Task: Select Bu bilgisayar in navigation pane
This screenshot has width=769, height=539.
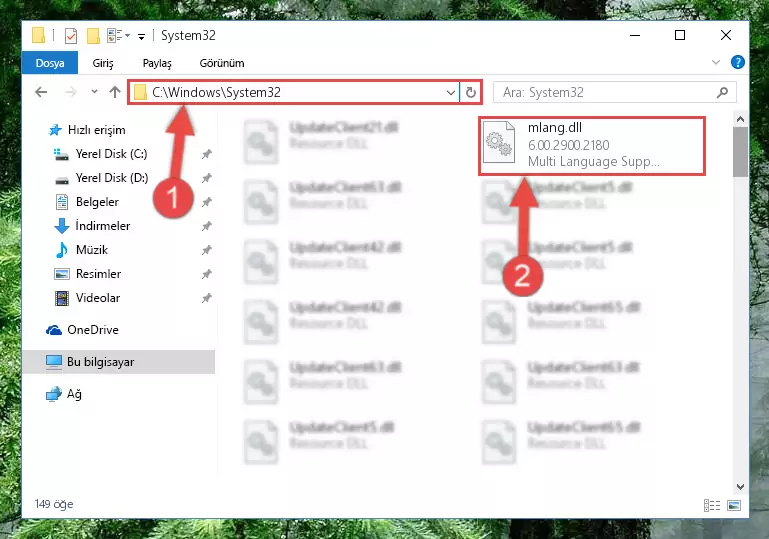Action: [x=118, y=362]
